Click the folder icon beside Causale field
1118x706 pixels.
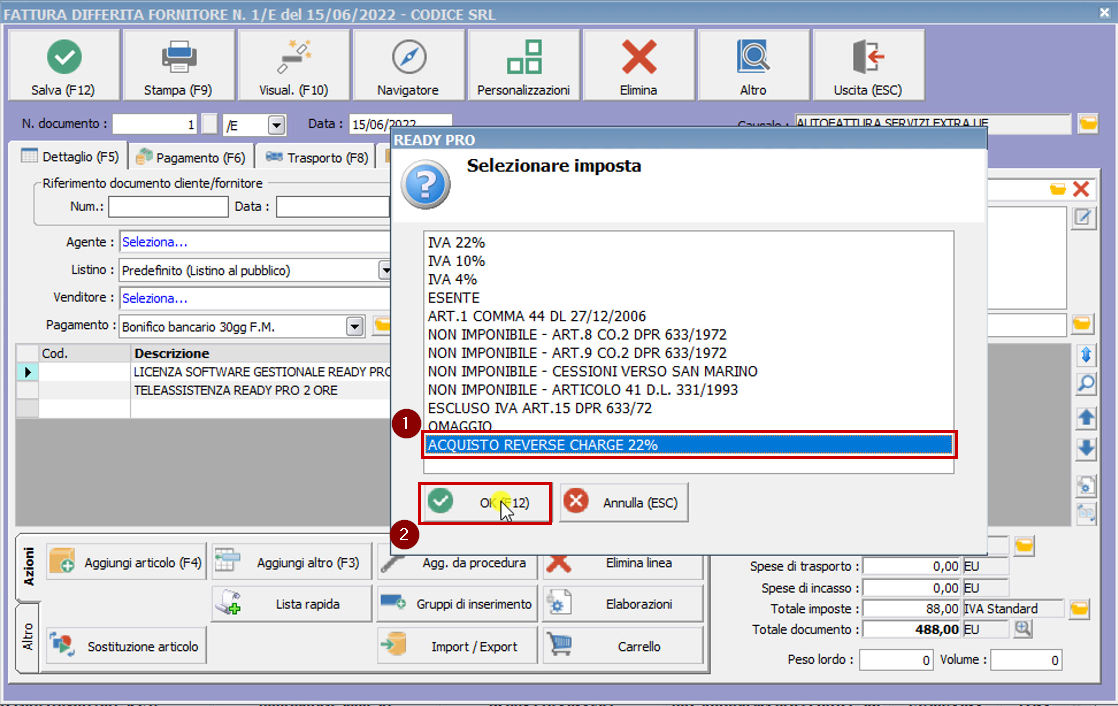pyautogui.click(x=1088, y=123)
